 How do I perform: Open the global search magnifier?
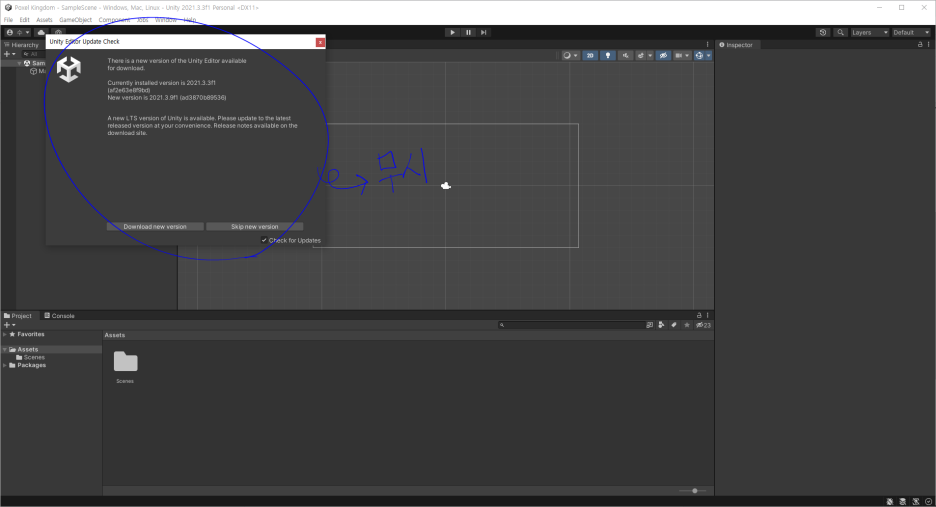840,32
